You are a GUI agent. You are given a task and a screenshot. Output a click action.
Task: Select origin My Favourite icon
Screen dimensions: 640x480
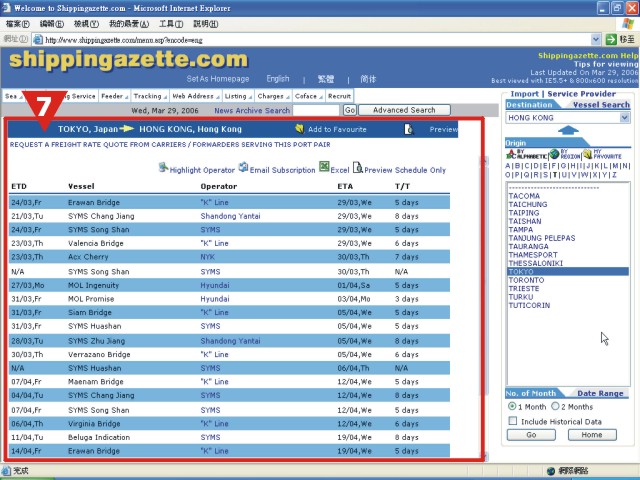point(587,154)
